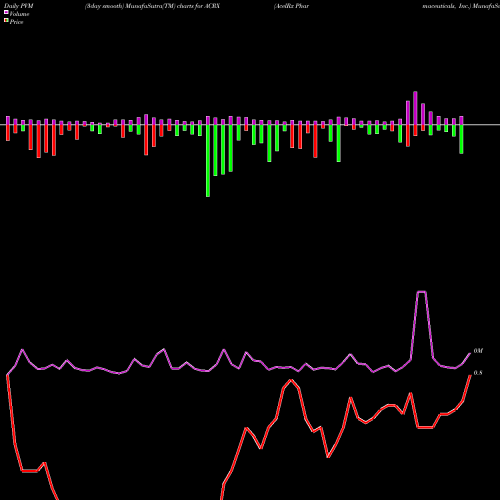Select the 'Price' legend label
Screen dimensions: 500x500
16,22
